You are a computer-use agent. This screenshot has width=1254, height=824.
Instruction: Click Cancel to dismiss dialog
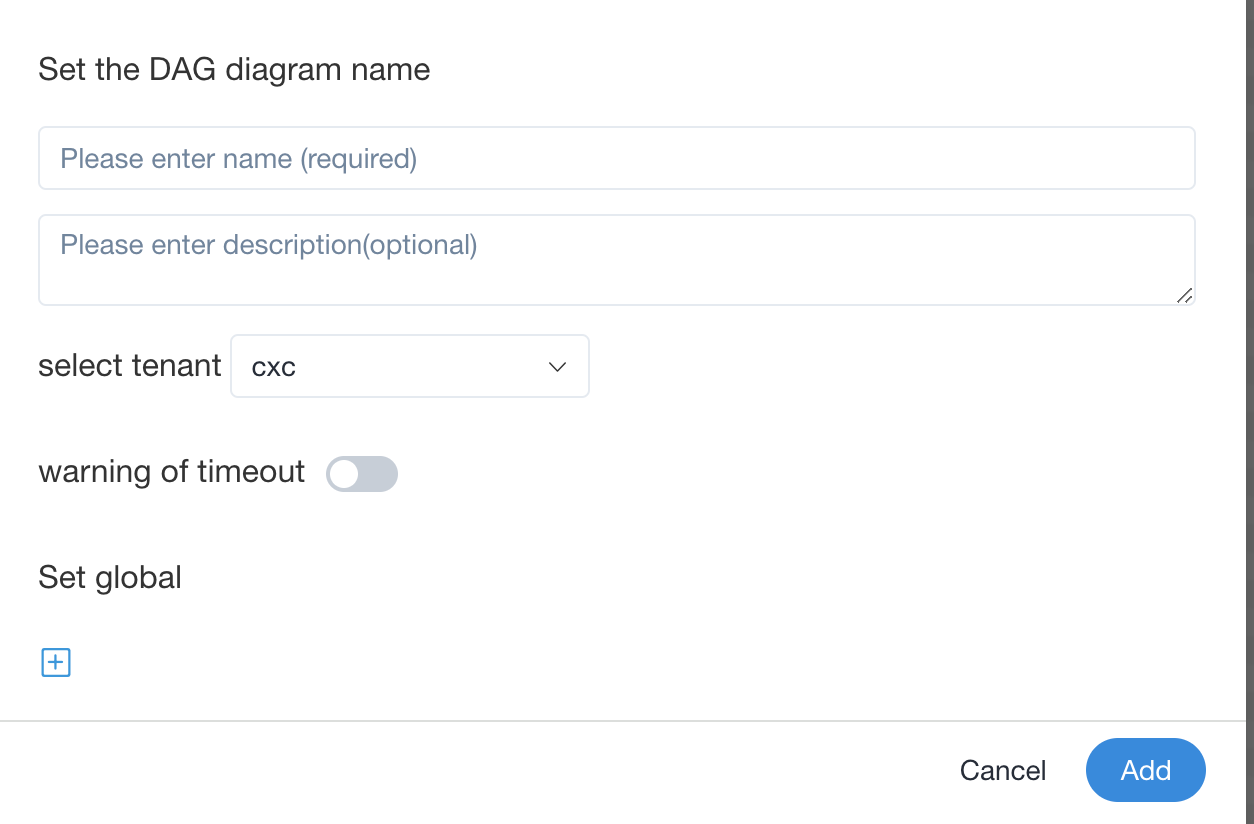[1002, 770]
